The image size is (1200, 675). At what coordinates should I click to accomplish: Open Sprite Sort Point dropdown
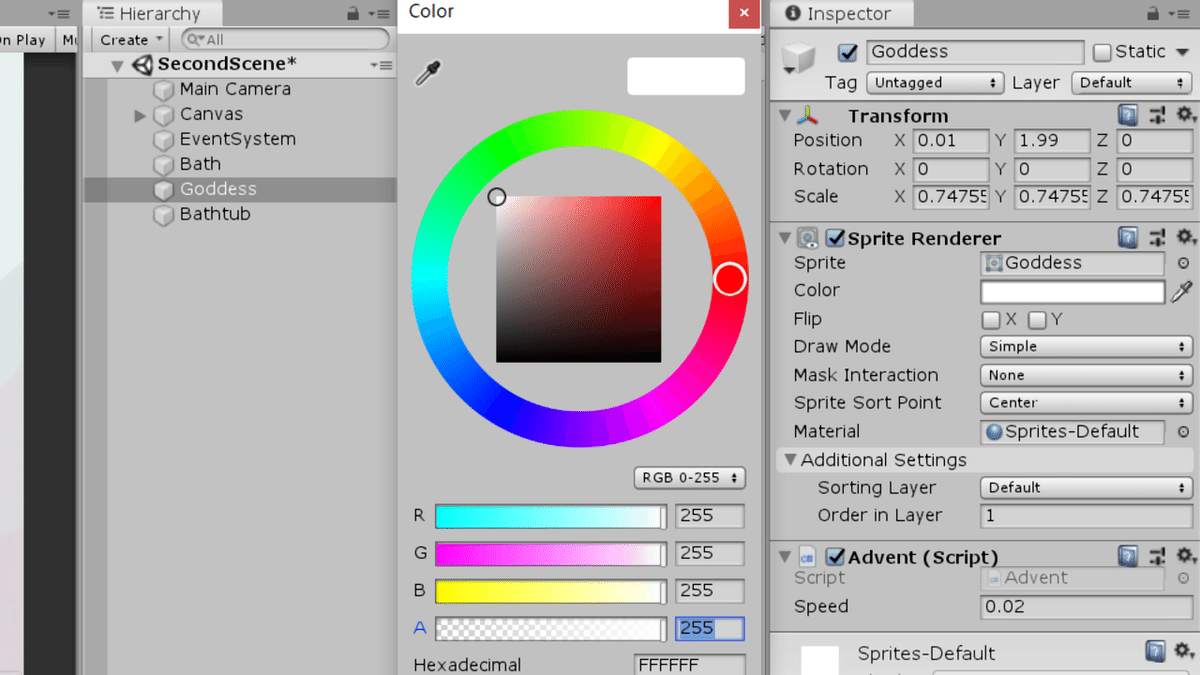[1086, 403]
